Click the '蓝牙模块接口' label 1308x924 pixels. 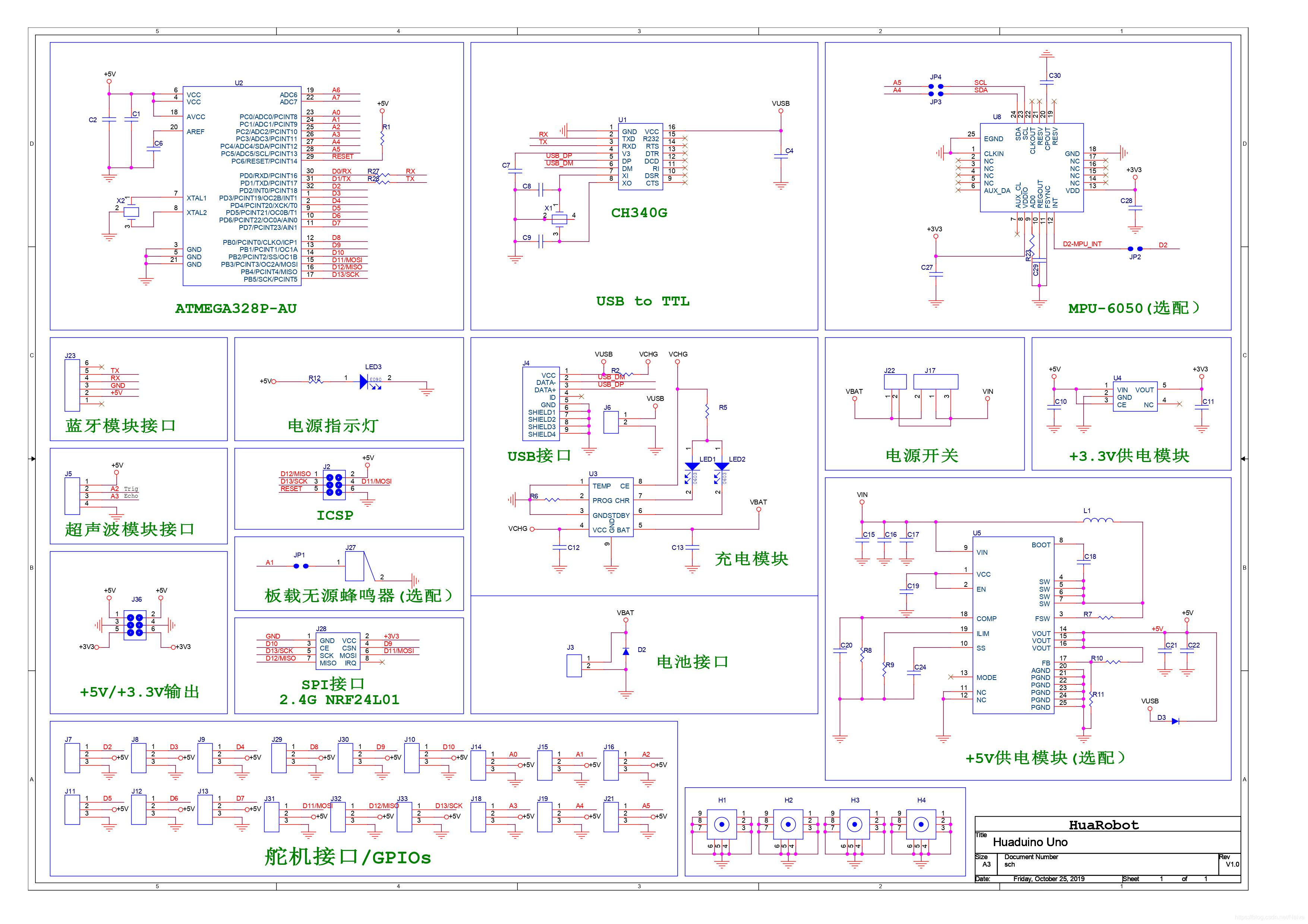point(120,426)
